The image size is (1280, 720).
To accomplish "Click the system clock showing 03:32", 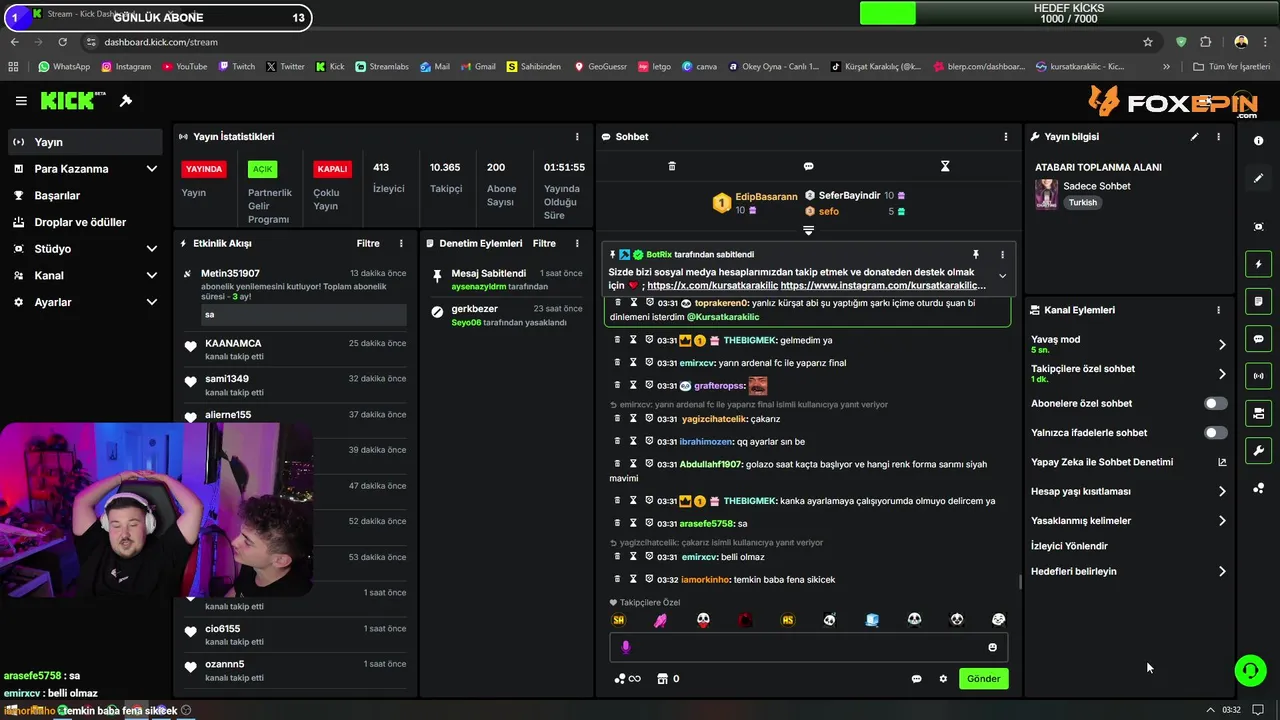I will [x=1231, y=710].
